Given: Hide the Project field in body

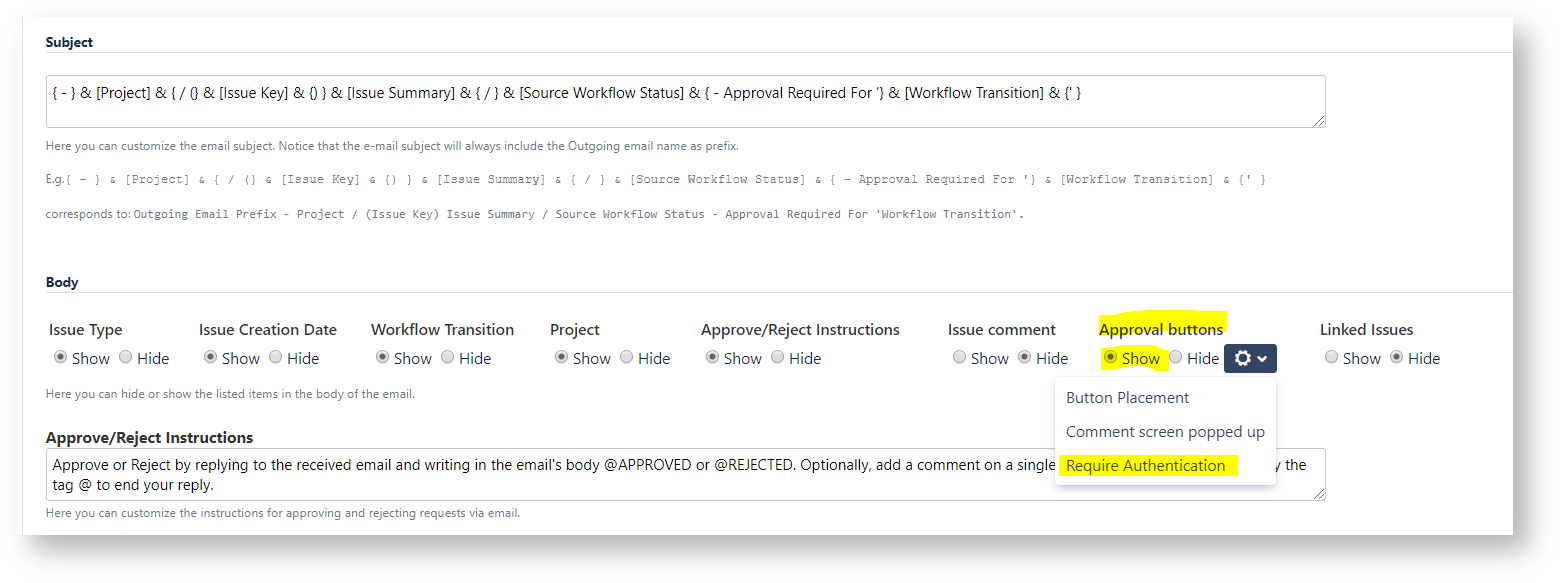Looking at the screenshot, I should [627, 357].
